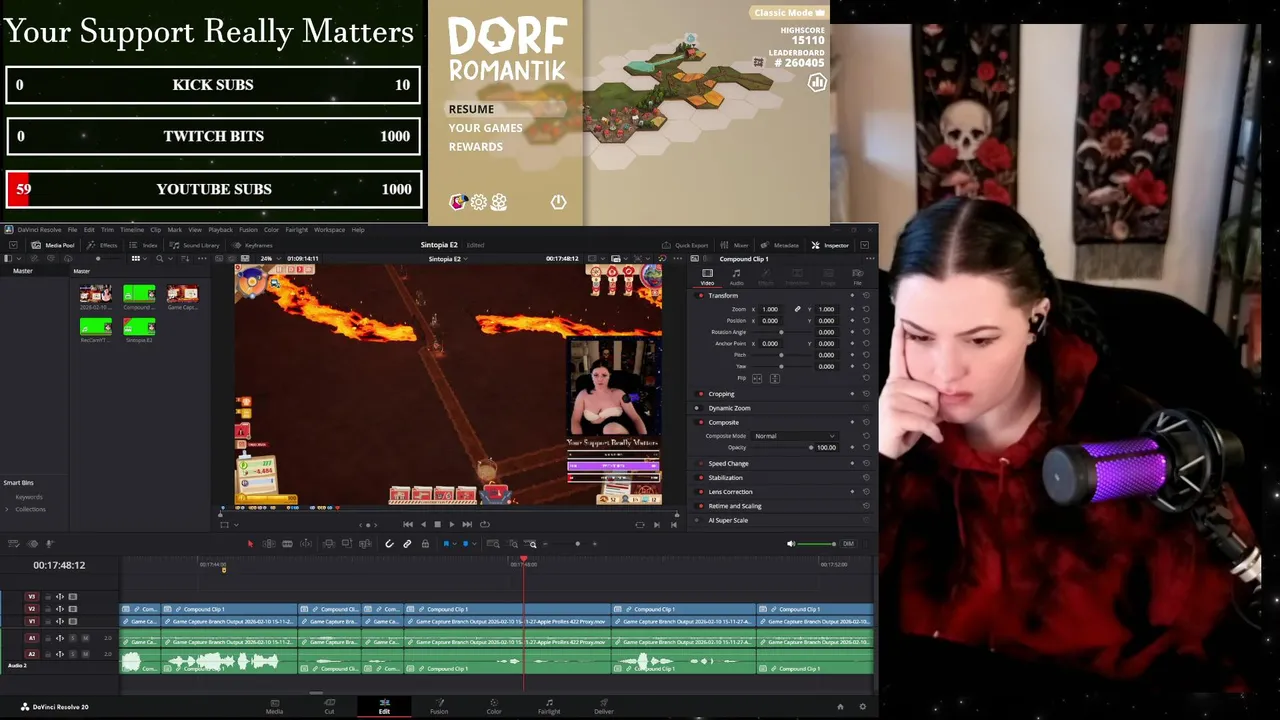This screenshot has width=1280, height=720.
Task: Go to the Fusion page
Action: (x=439, y=706)
